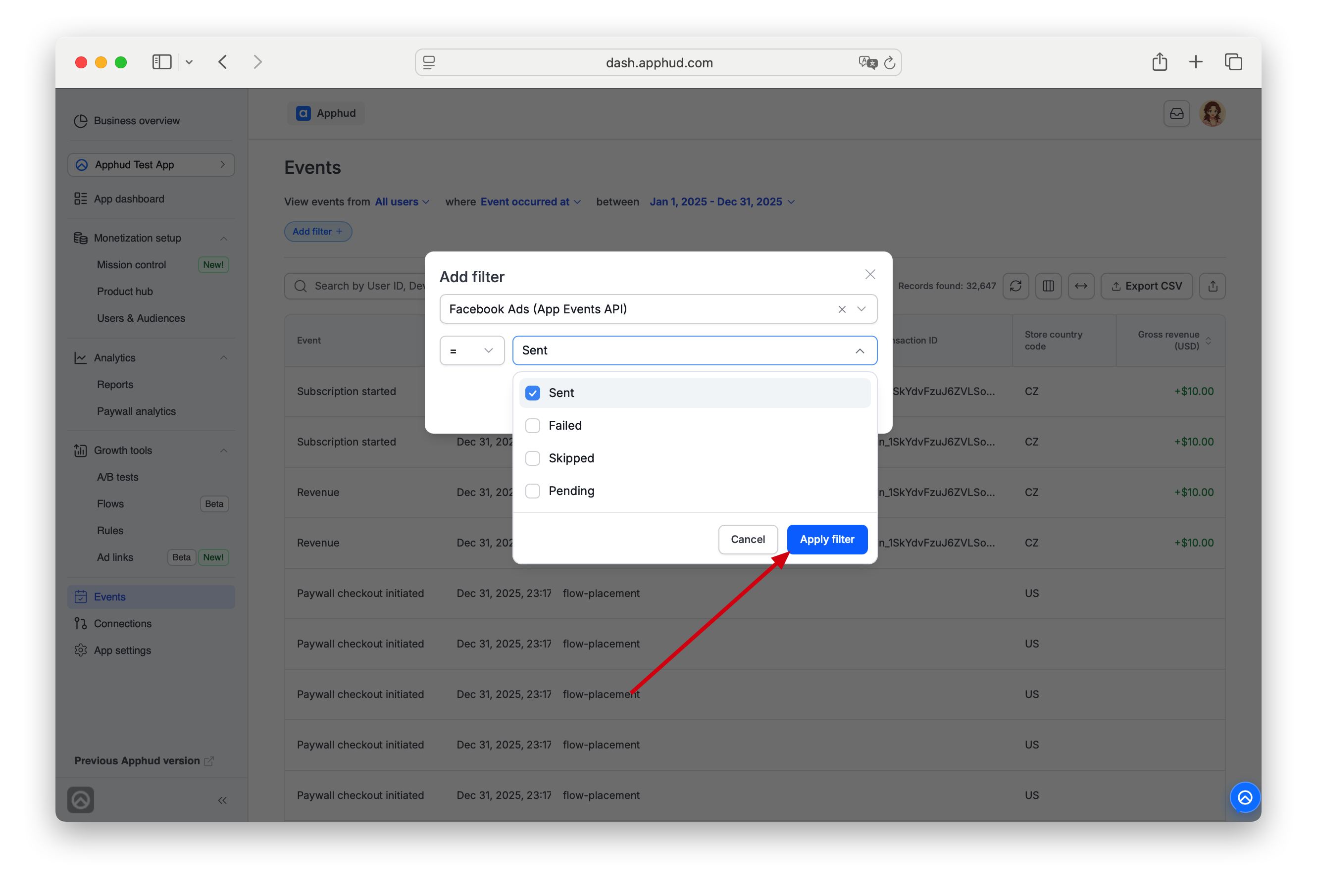Open Safari sidebar options chevron

point(189,62)
